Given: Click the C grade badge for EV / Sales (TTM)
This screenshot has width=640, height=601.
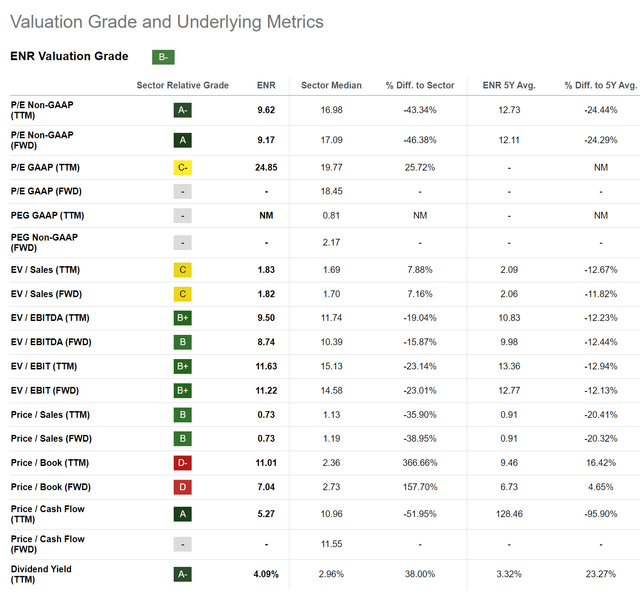Looking at the screenshot, I should pos(182,270).
